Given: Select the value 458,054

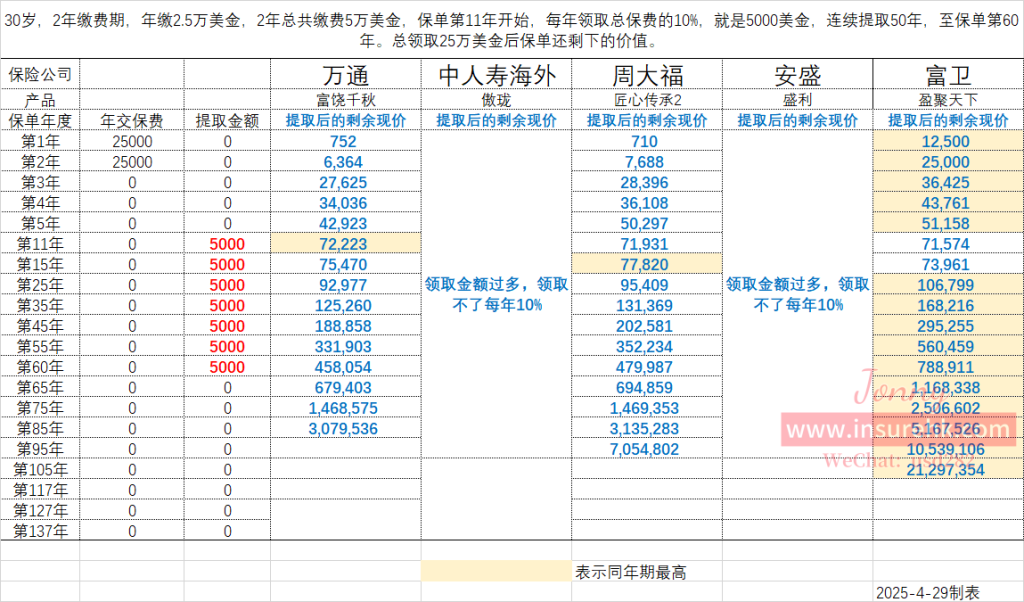Looking at the screenshot, I should [x=343, y=367].
